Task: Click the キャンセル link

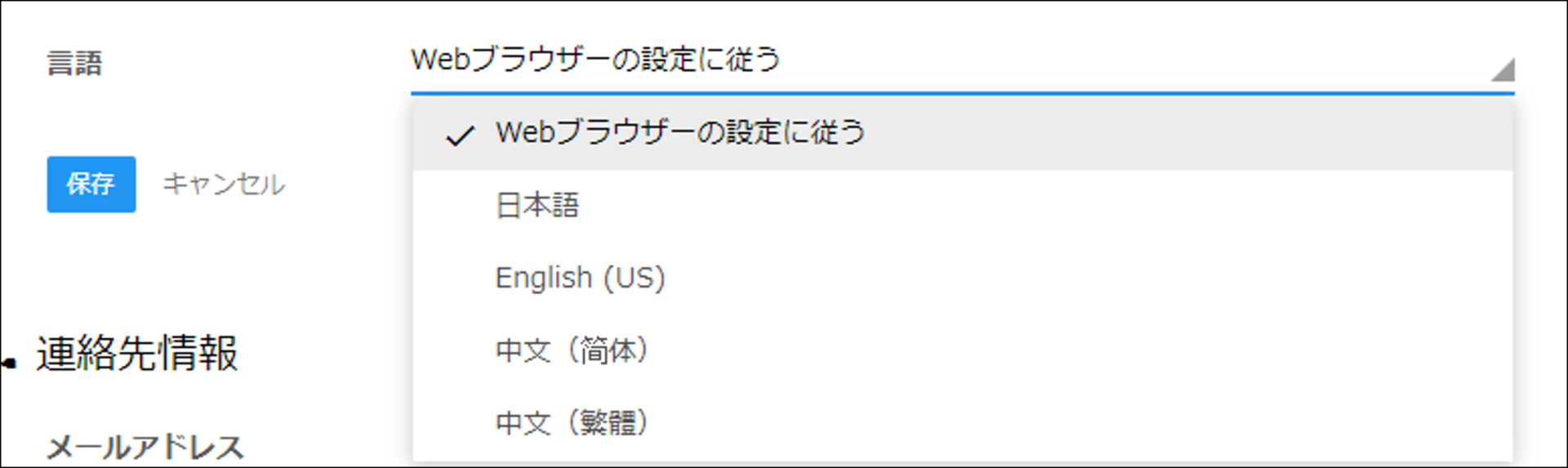Action: click(224, 185)
